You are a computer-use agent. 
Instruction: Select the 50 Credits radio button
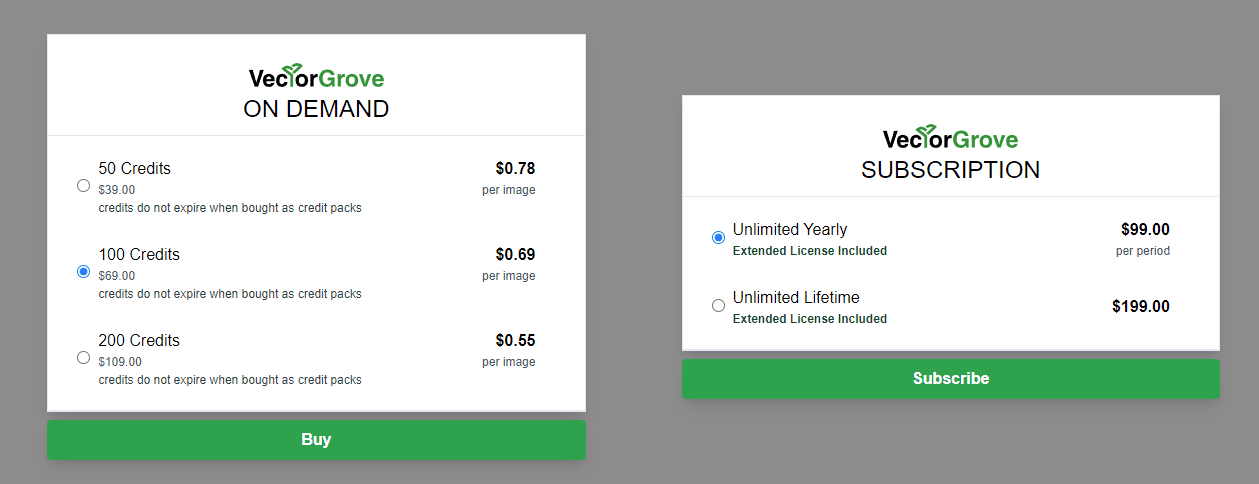(x=83, y=186)
